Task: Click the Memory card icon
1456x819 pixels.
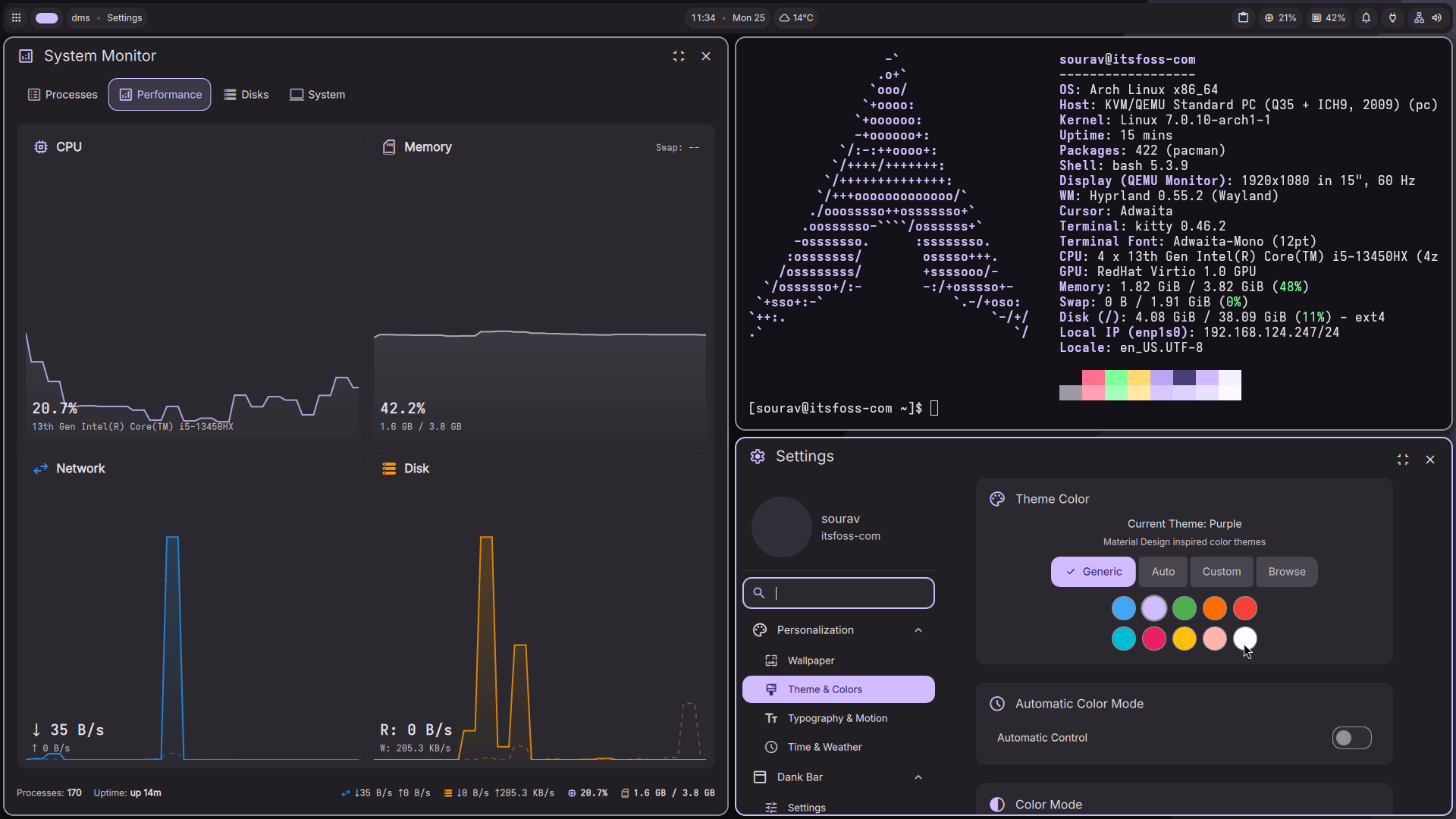Action: click(389, 147)
